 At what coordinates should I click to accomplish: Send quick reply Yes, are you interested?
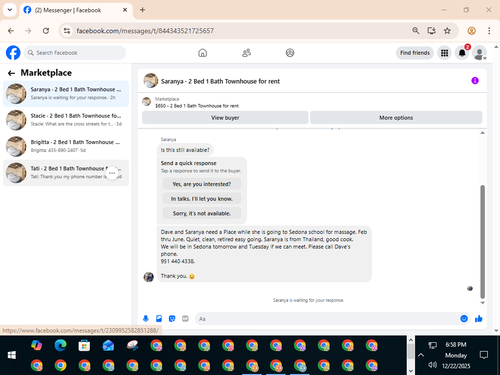(202, 184)
